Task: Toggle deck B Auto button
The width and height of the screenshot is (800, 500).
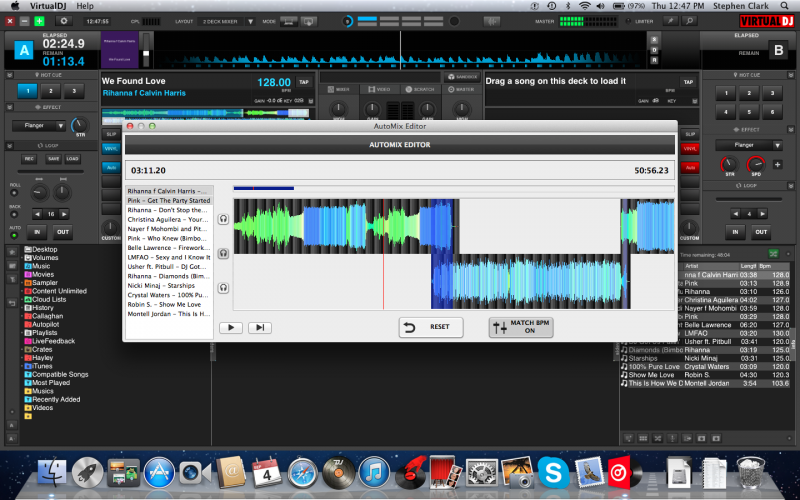Action: [x=690, y=167]
